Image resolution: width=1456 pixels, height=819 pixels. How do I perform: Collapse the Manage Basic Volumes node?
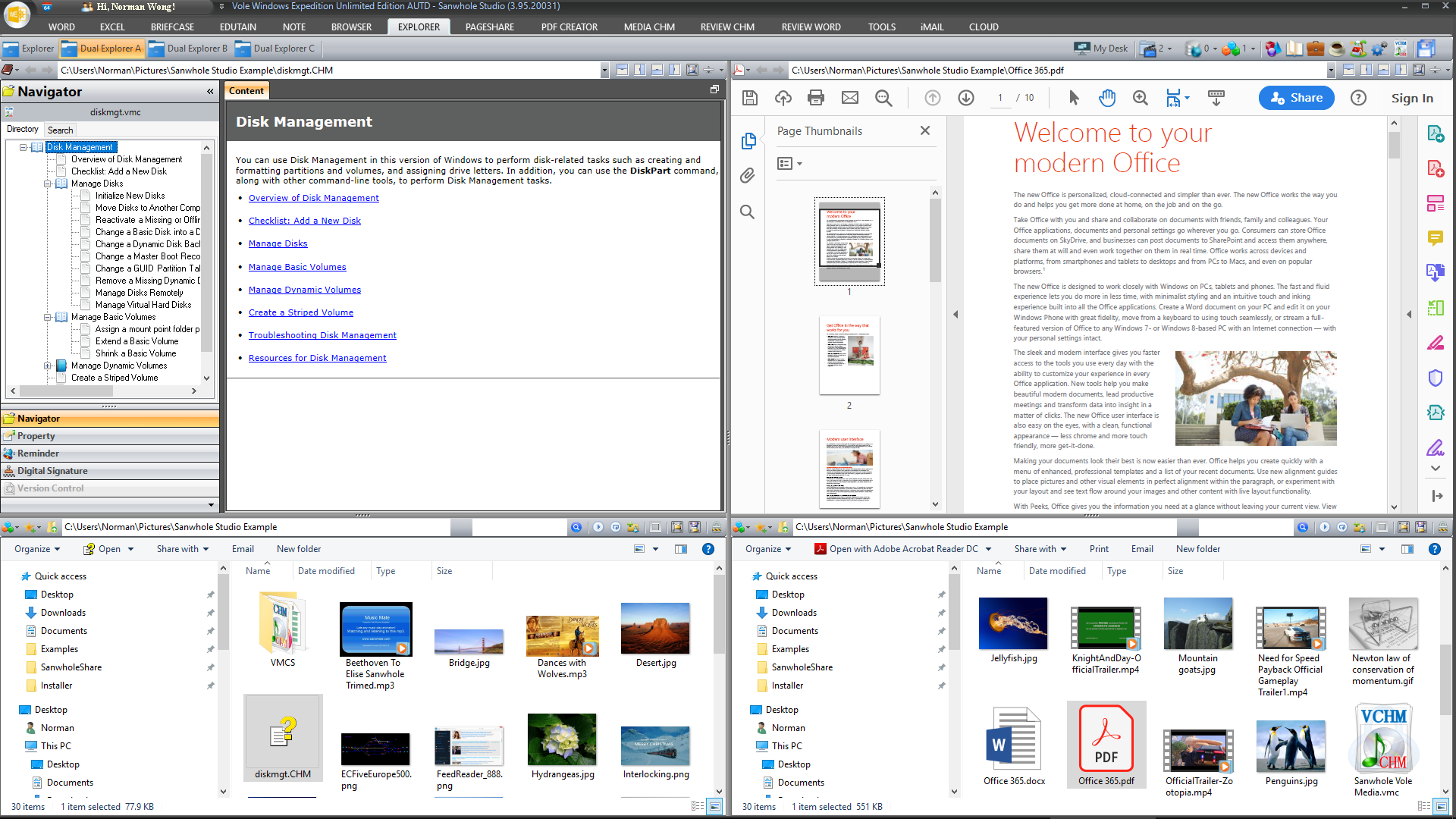48,317
